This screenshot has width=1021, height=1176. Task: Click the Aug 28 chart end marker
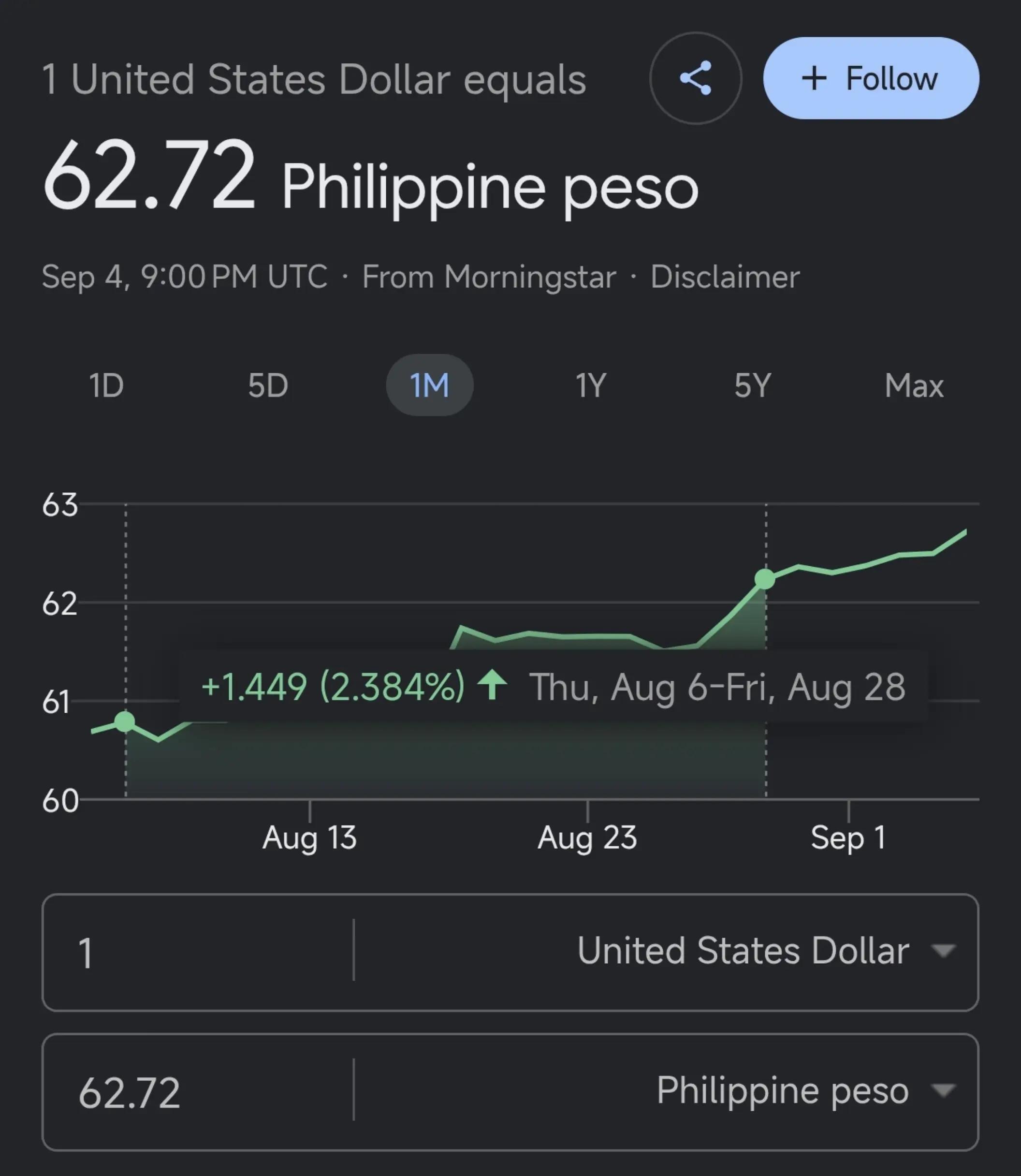tap(765, 579)
